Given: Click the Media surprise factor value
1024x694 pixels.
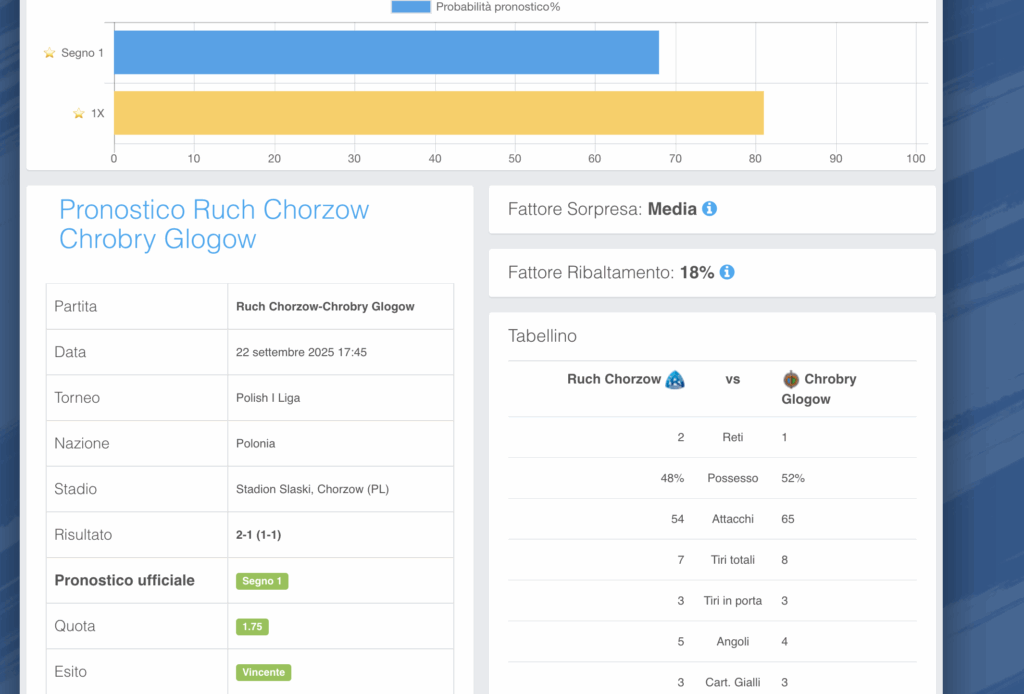Looking at the screenshot, I should coord(672,209).
